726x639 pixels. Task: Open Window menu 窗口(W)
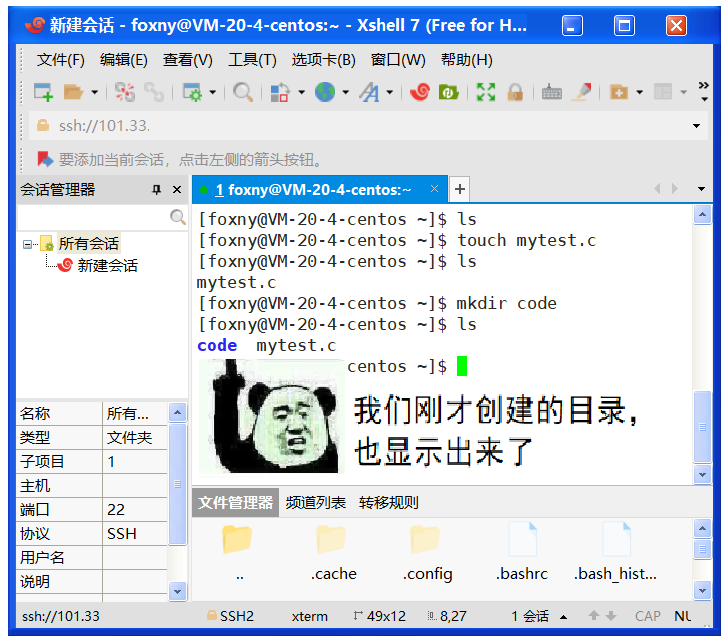[398, 60]
